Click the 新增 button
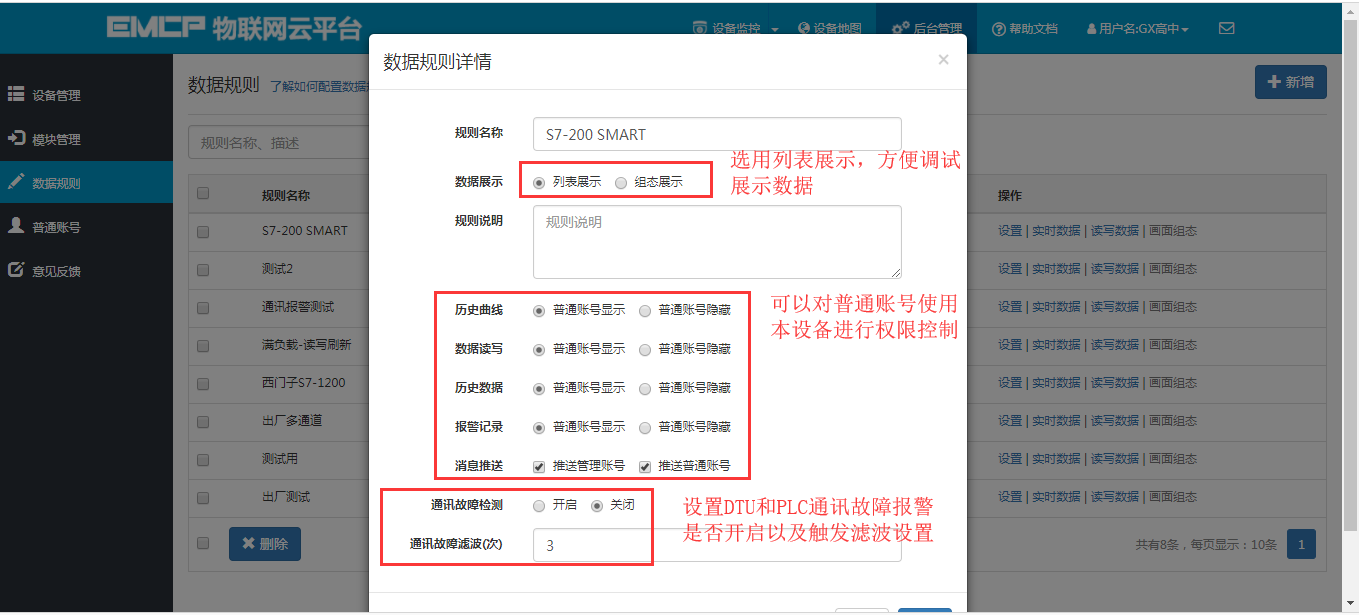Viewport: 1359px width, 615px height. click(x=1290, y=82)
